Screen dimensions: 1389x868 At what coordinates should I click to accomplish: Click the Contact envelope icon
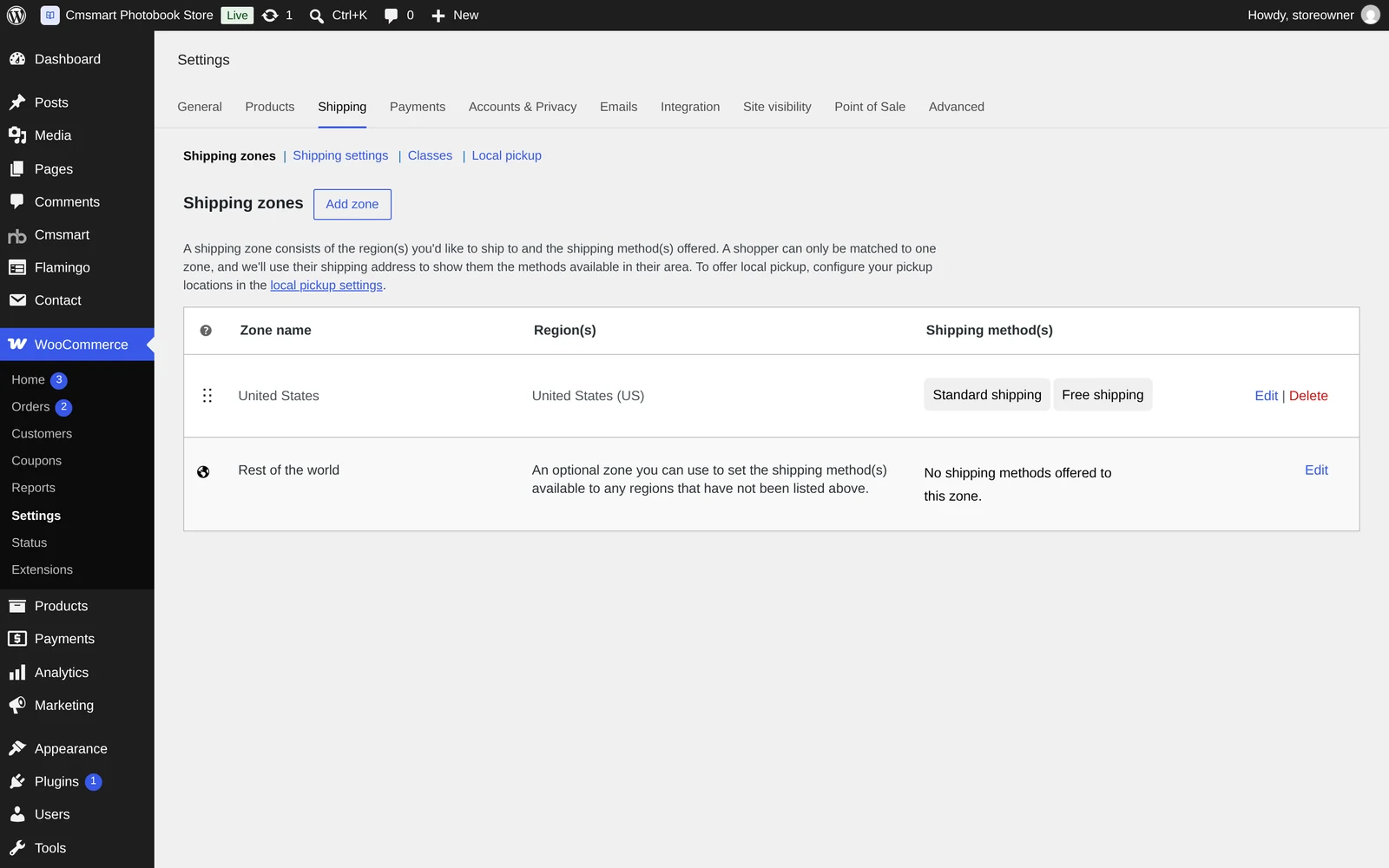pos(17,300)
